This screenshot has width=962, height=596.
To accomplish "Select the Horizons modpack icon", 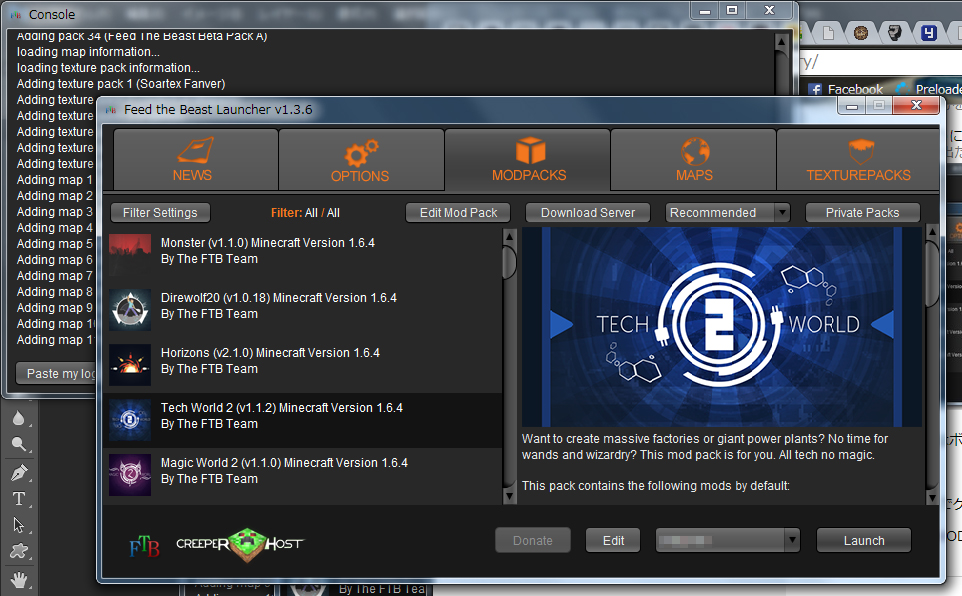I will pos(130,365).
